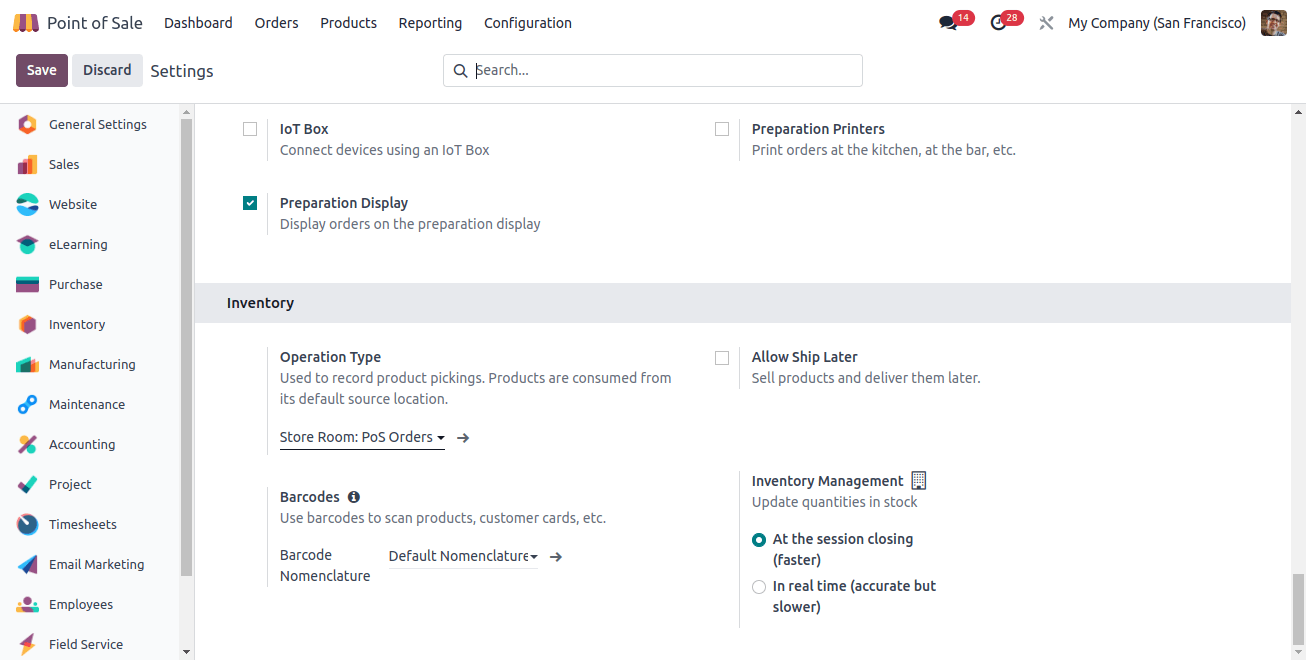Image resolution: width=1306 pixels, height=660 pixels.
Task: Select In real time radio option
Action: click(x=759, y=587)
